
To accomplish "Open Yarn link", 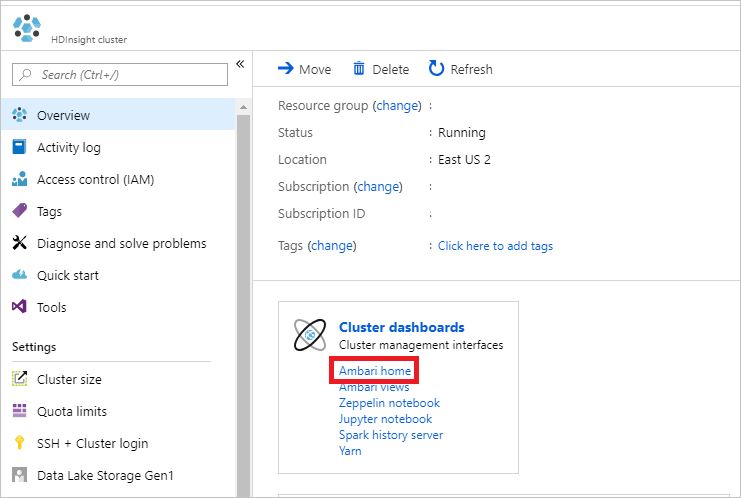I will coord(350,451).
